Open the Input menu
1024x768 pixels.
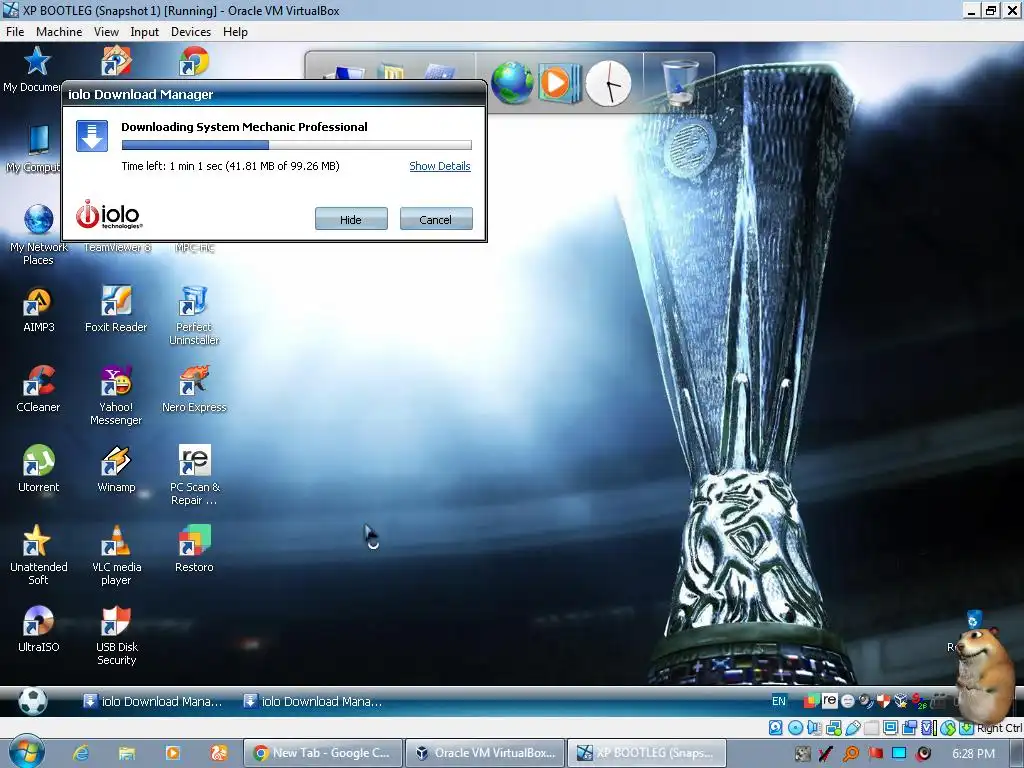click(144, 31)
